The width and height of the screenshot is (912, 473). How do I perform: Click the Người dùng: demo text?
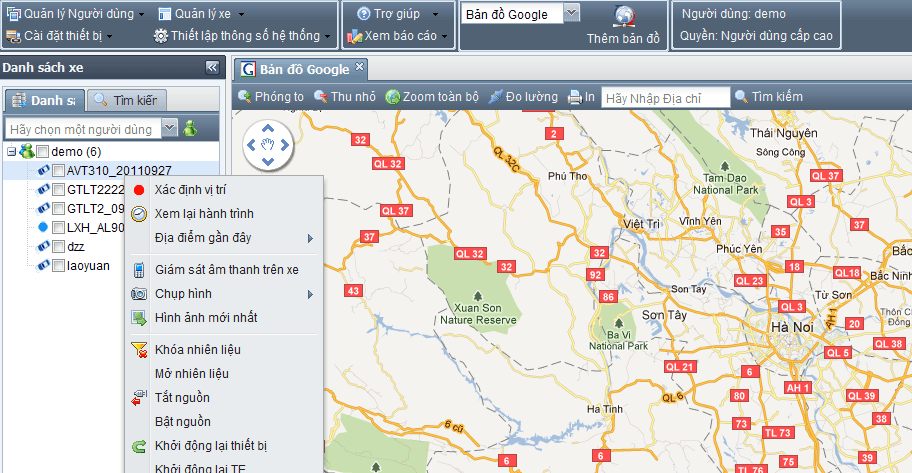point(733,13)
